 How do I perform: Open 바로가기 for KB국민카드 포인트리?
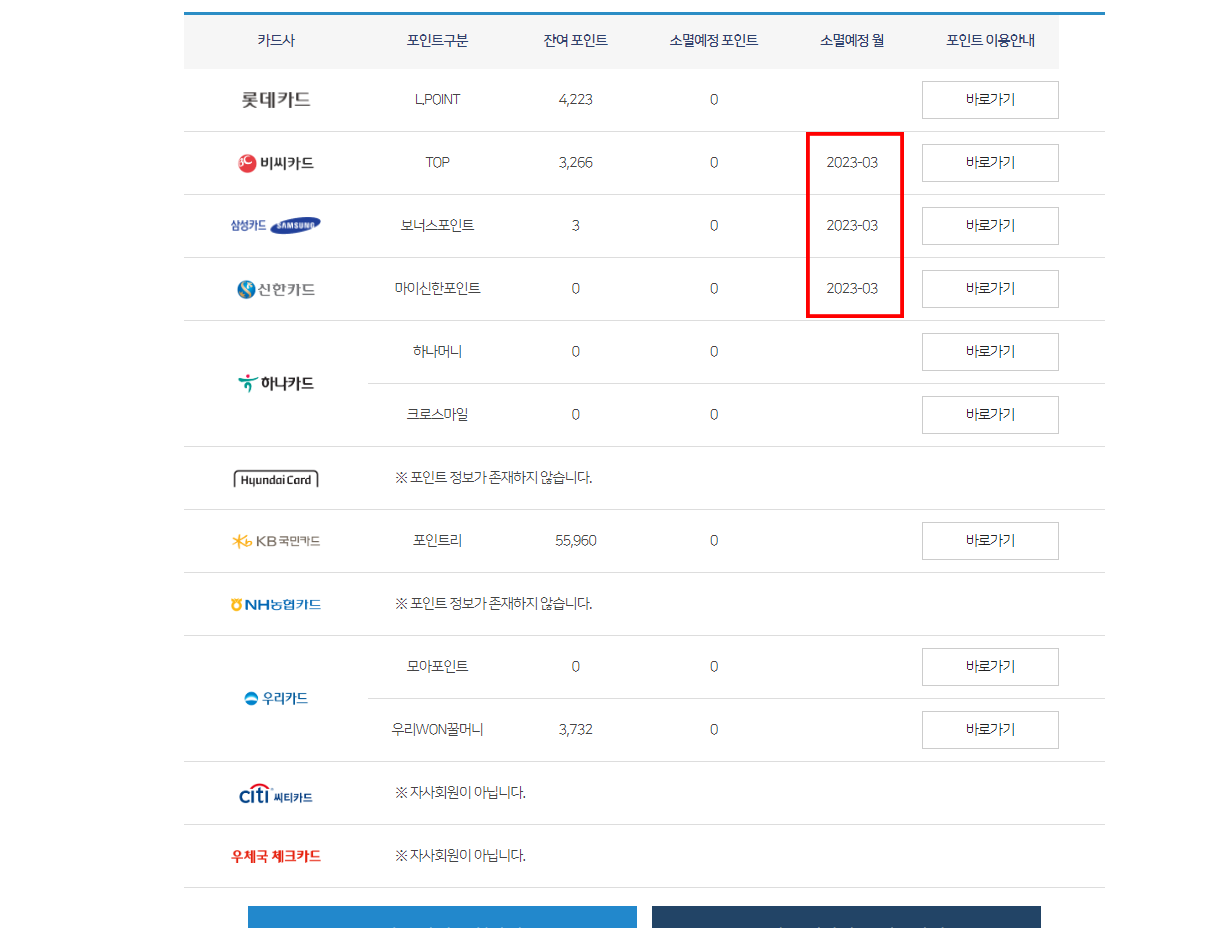[990, 541]
